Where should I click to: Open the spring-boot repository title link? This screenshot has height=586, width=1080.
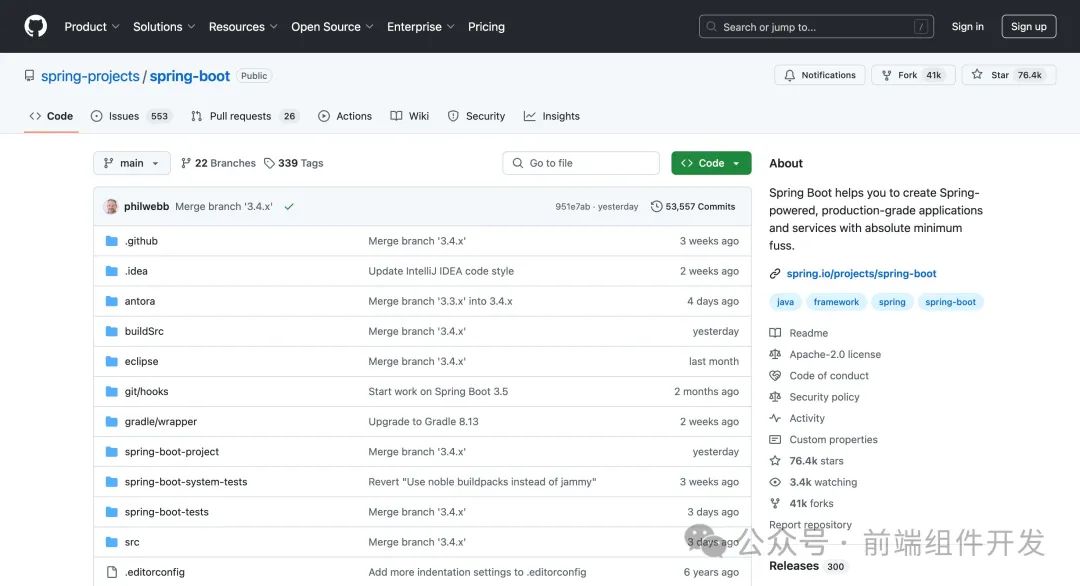tap(189, 76)
